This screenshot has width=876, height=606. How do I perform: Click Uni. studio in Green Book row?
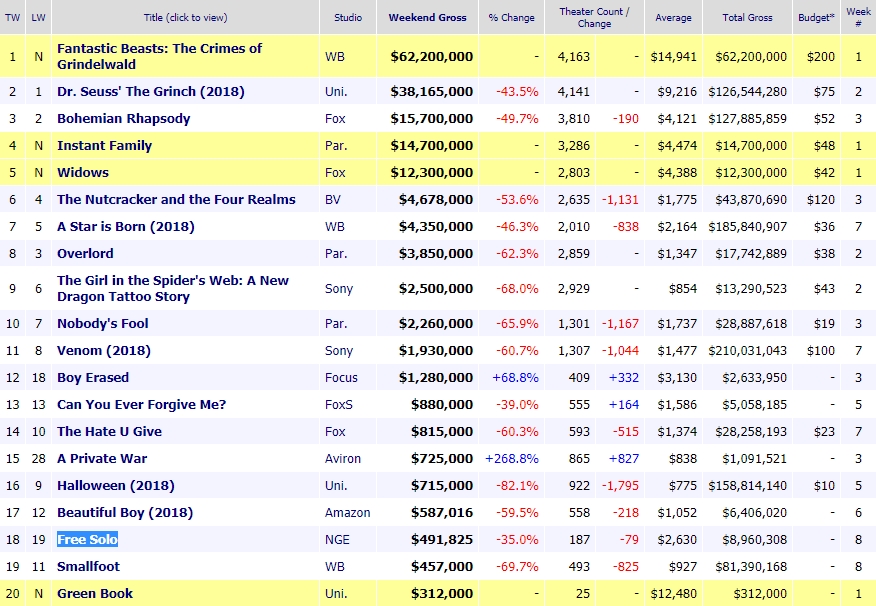[x=336, y=594]
